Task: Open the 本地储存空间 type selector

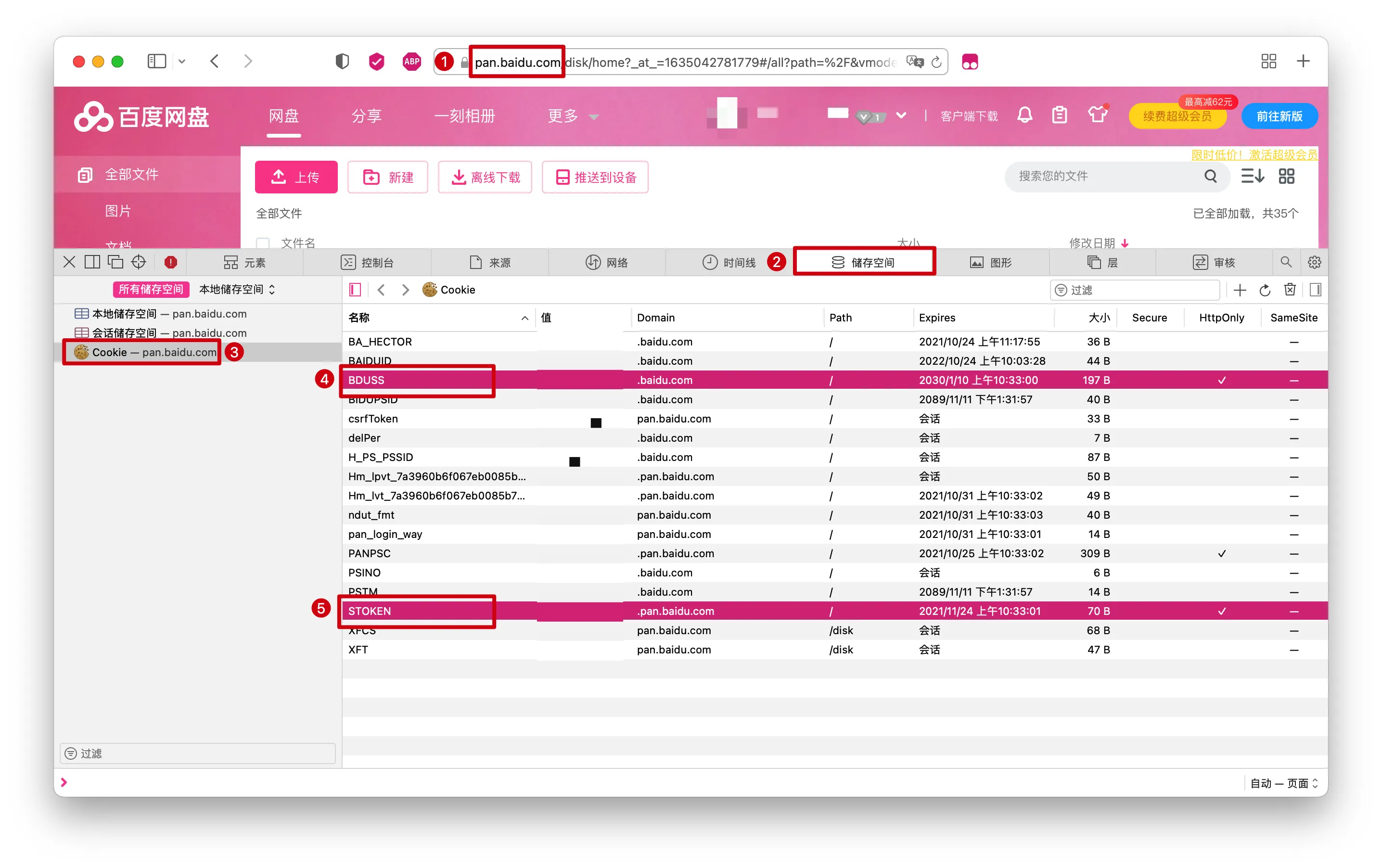Action: click(x=237, y=289)
